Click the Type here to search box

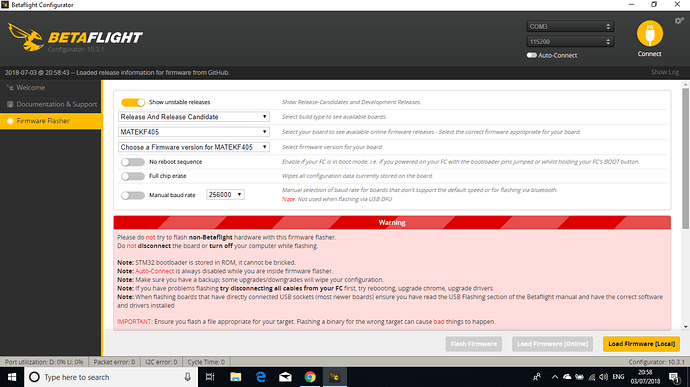pos(110,377)
